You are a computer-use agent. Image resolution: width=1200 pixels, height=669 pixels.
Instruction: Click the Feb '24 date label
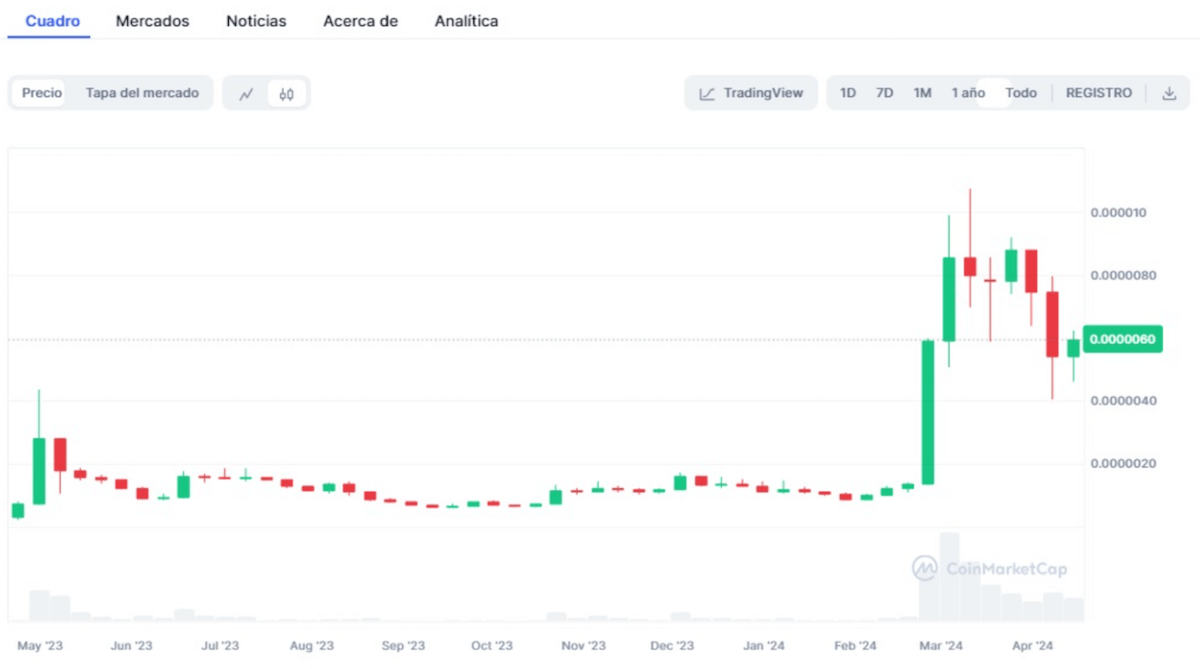pos(855,646)
